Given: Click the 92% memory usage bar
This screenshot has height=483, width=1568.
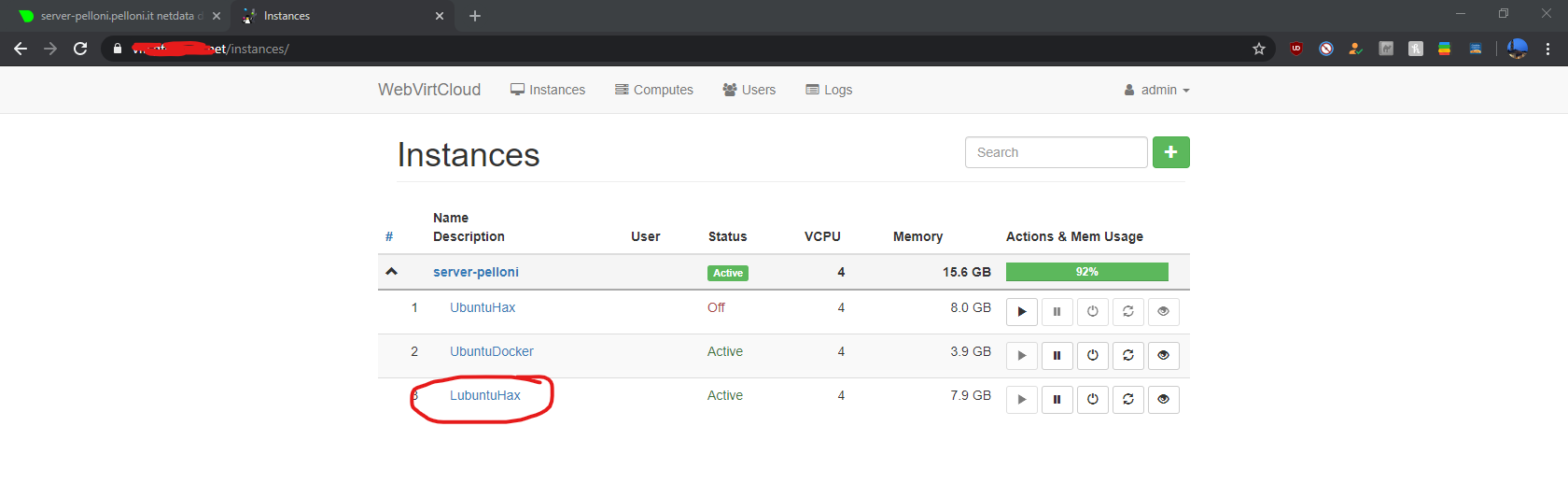Looking at the screenshot, I should click(1087, 272).
